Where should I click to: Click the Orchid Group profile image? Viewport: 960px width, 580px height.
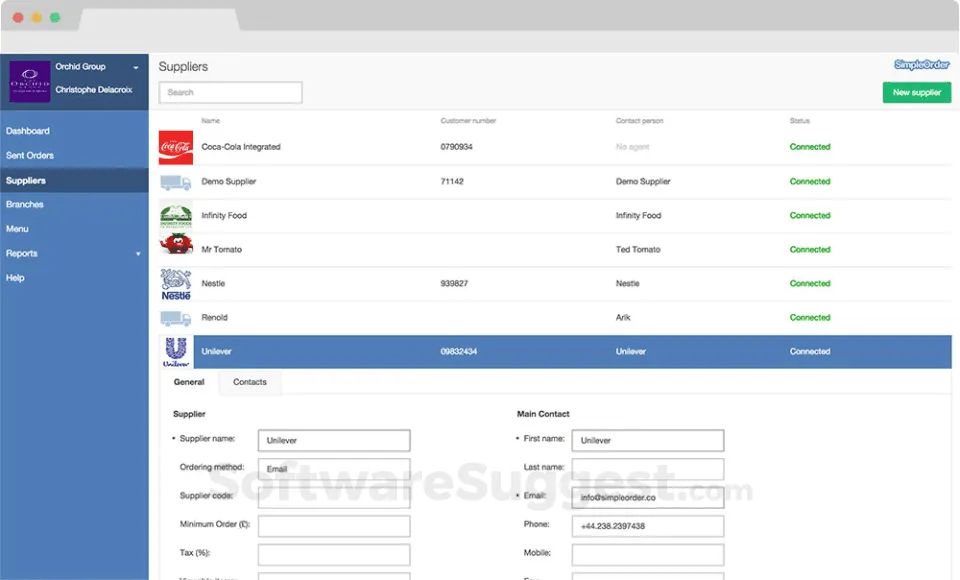point(30,79)
